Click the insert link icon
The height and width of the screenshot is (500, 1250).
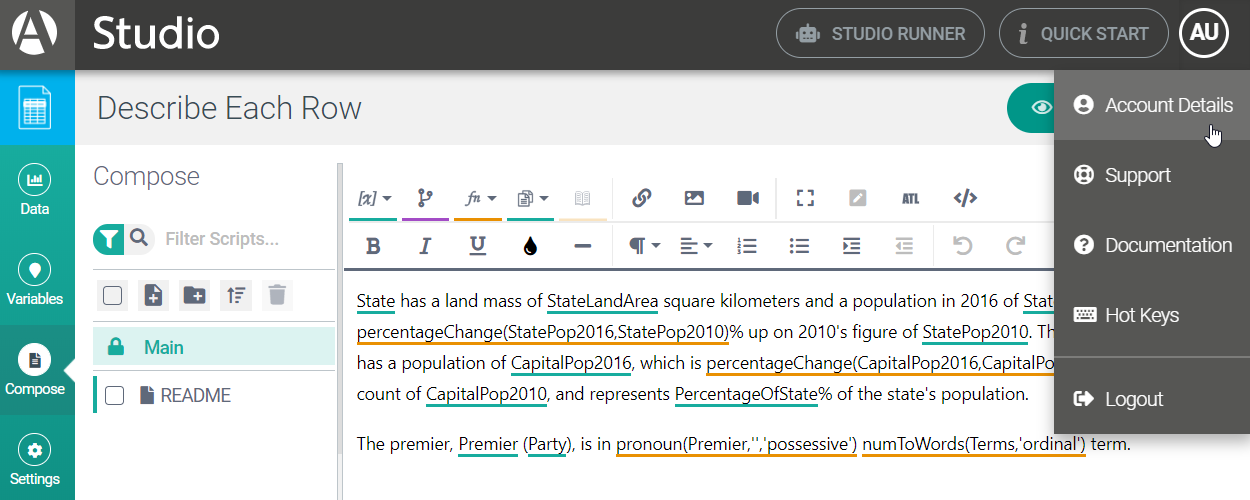[x=642, y=198]
